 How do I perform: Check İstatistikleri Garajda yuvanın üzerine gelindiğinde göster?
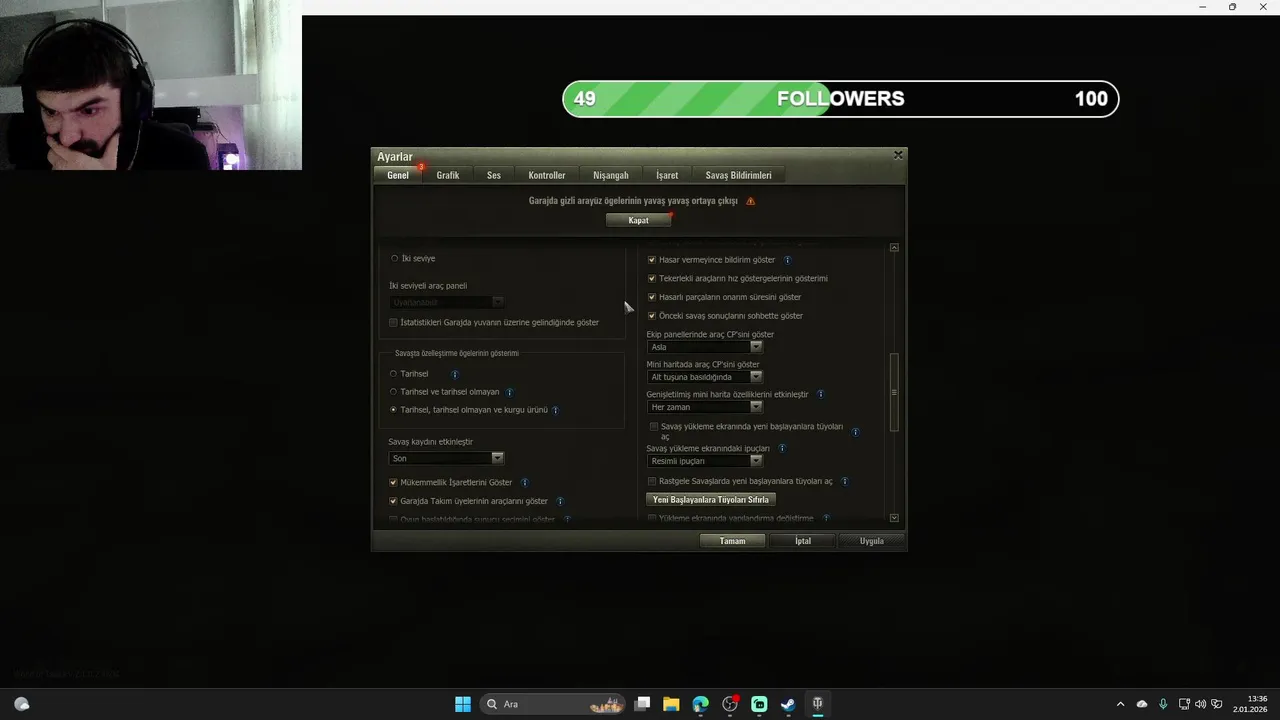coord(393,322)
